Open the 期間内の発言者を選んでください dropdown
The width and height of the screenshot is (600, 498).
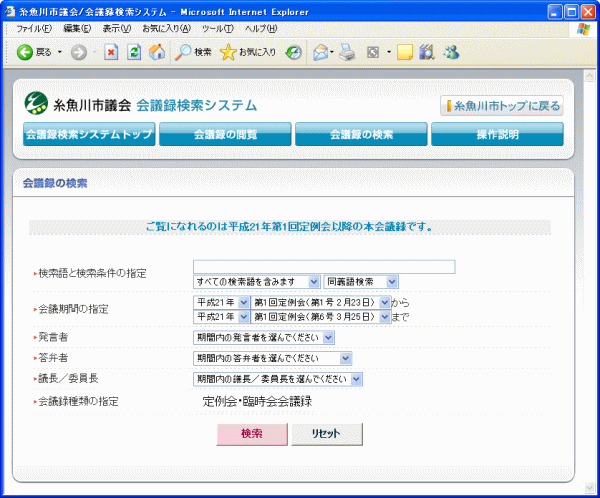click(x=264, y=338)
